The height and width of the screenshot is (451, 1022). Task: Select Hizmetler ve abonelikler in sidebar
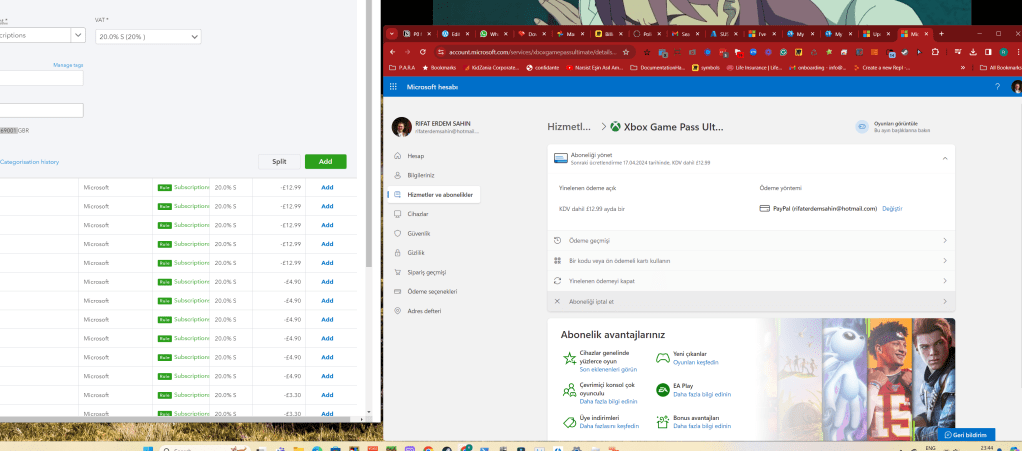[x=433, y=194]
